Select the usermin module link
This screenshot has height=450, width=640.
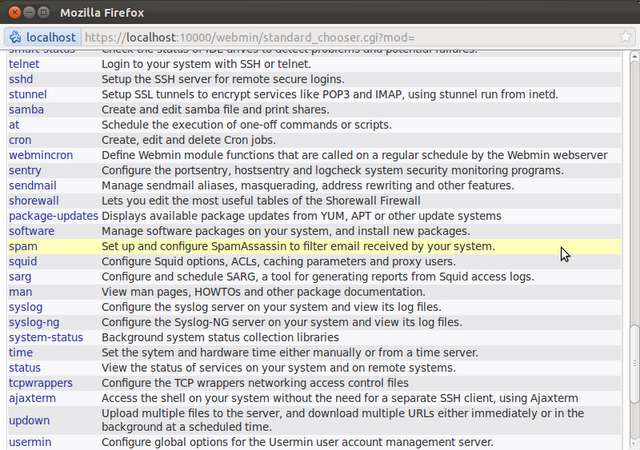click(30, 442)
